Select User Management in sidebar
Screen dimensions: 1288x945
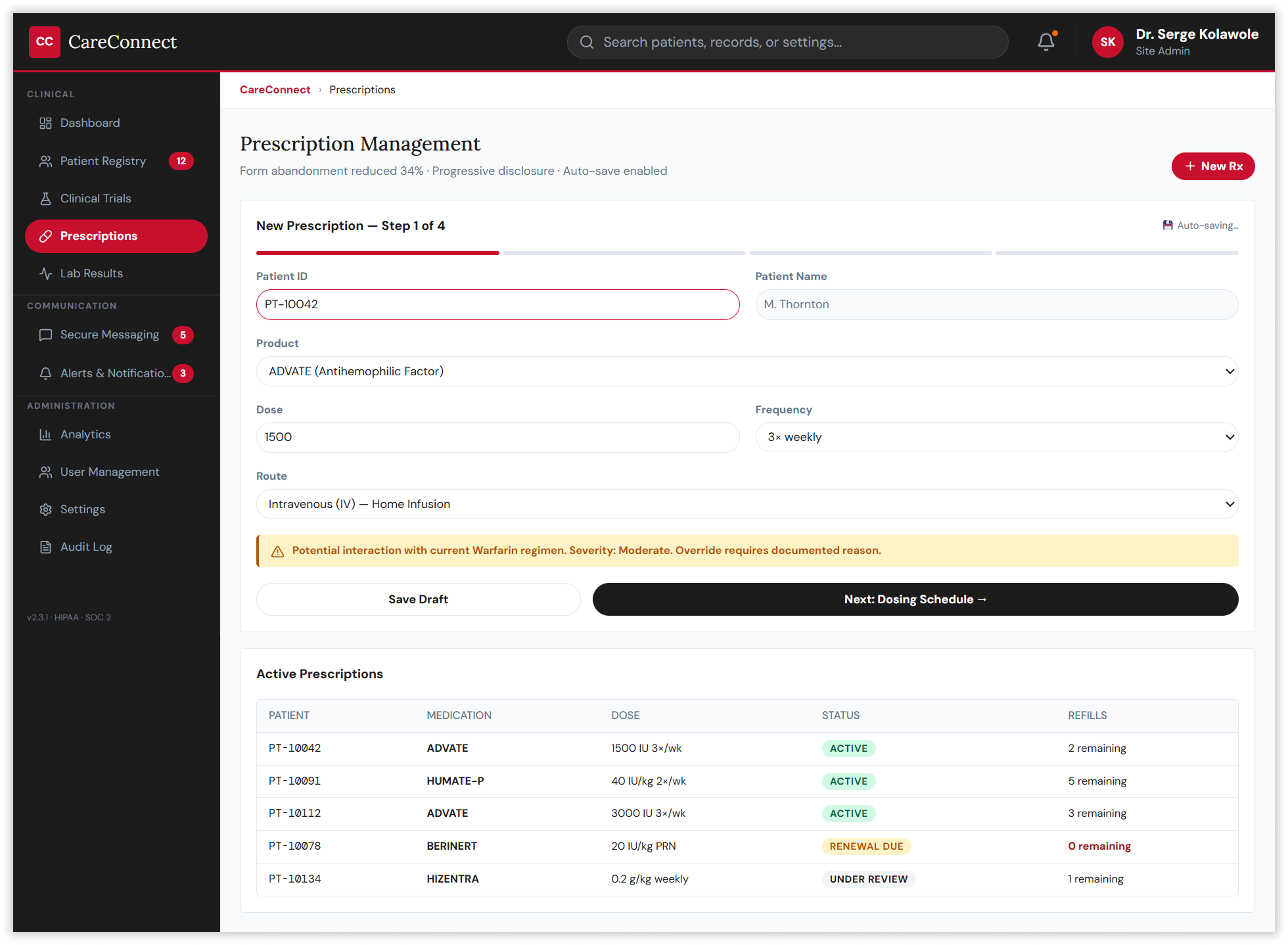(110, 472)
